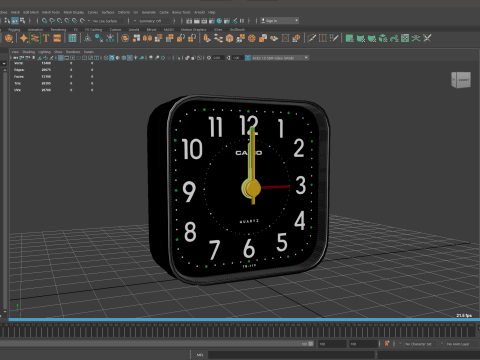Click the orange polygon sphere shelf icon
The height and width of the screenshot is (360, 480).
point(8,38)
